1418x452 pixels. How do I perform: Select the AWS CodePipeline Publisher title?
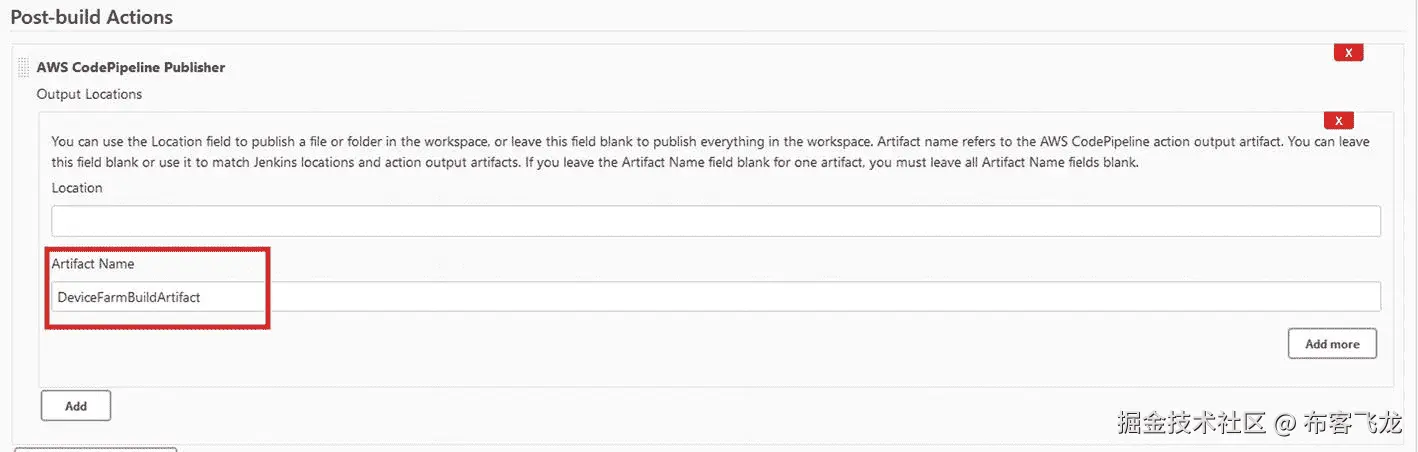[x=131, y=68]
